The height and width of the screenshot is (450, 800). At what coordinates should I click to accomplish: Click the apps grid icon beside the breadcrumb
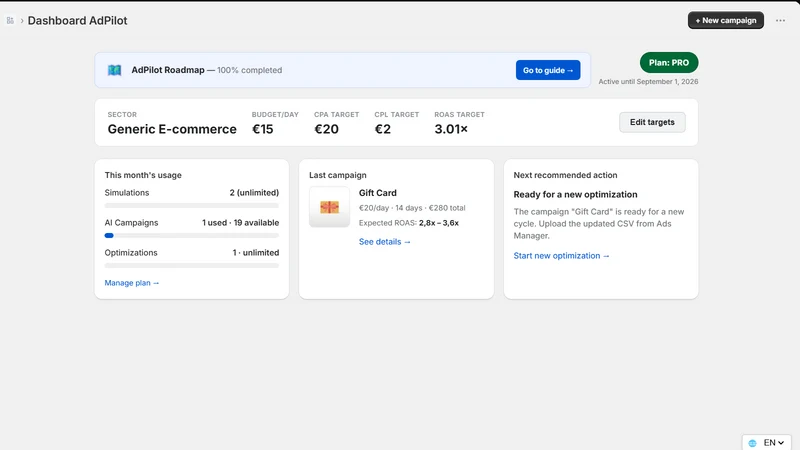[10, 20]
